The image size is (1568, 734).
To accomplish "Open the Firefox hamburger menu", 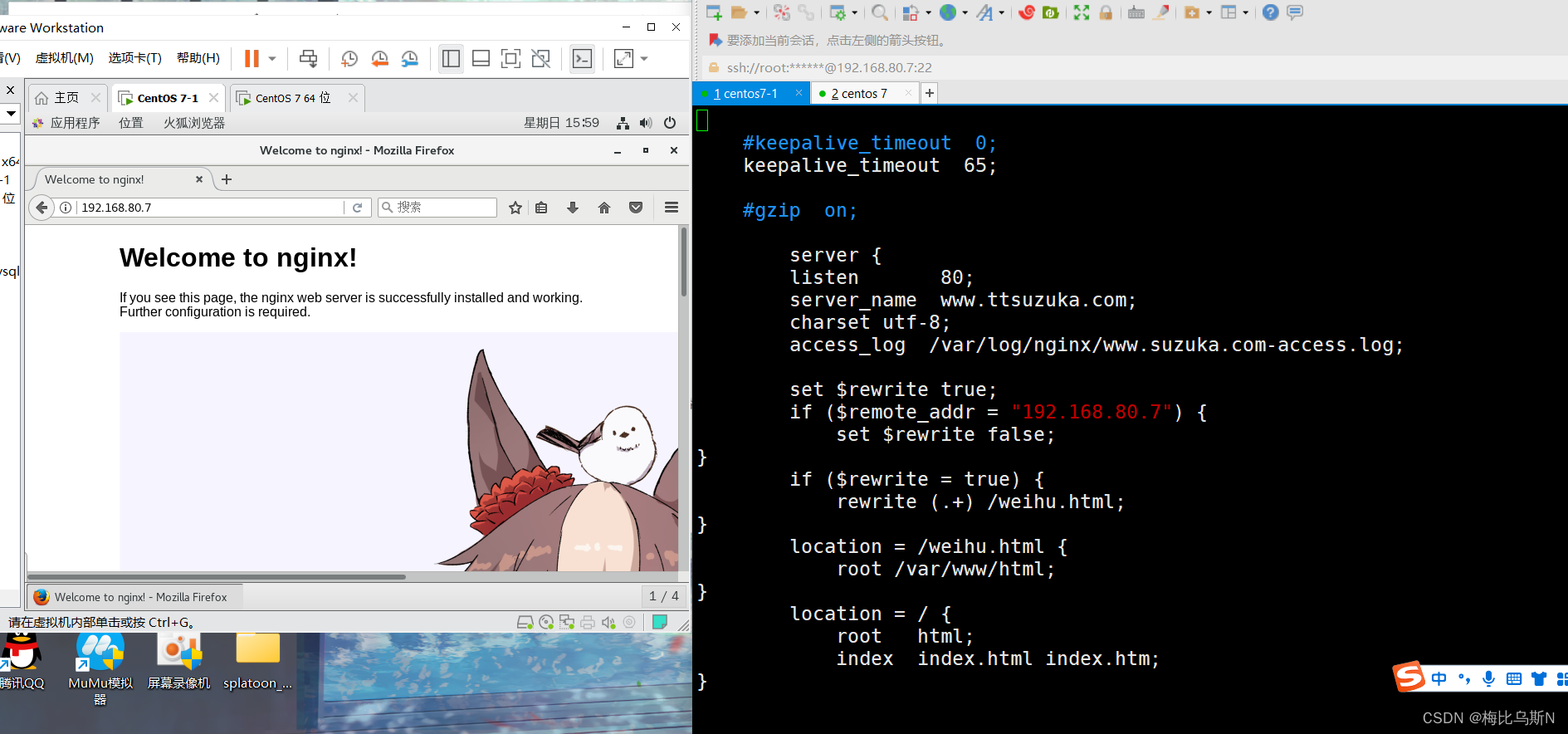I will tap(672, 208).
